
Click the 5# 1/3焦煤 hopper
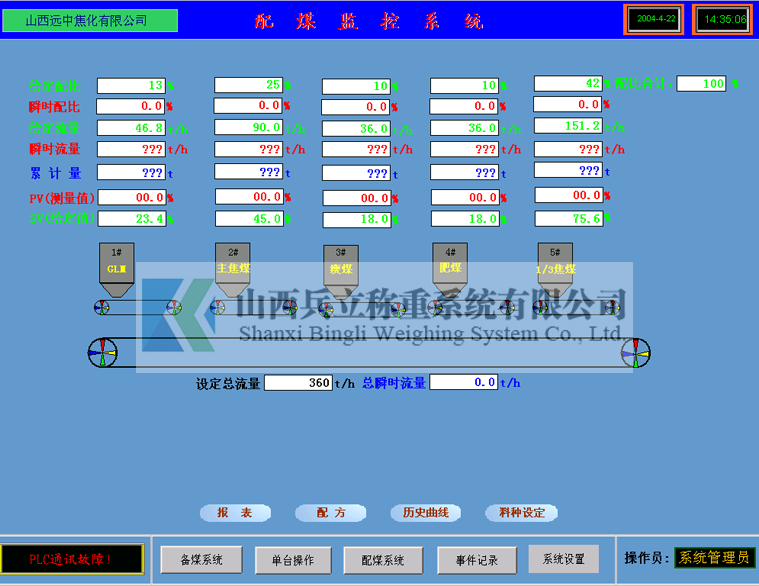tap(555, 265)
